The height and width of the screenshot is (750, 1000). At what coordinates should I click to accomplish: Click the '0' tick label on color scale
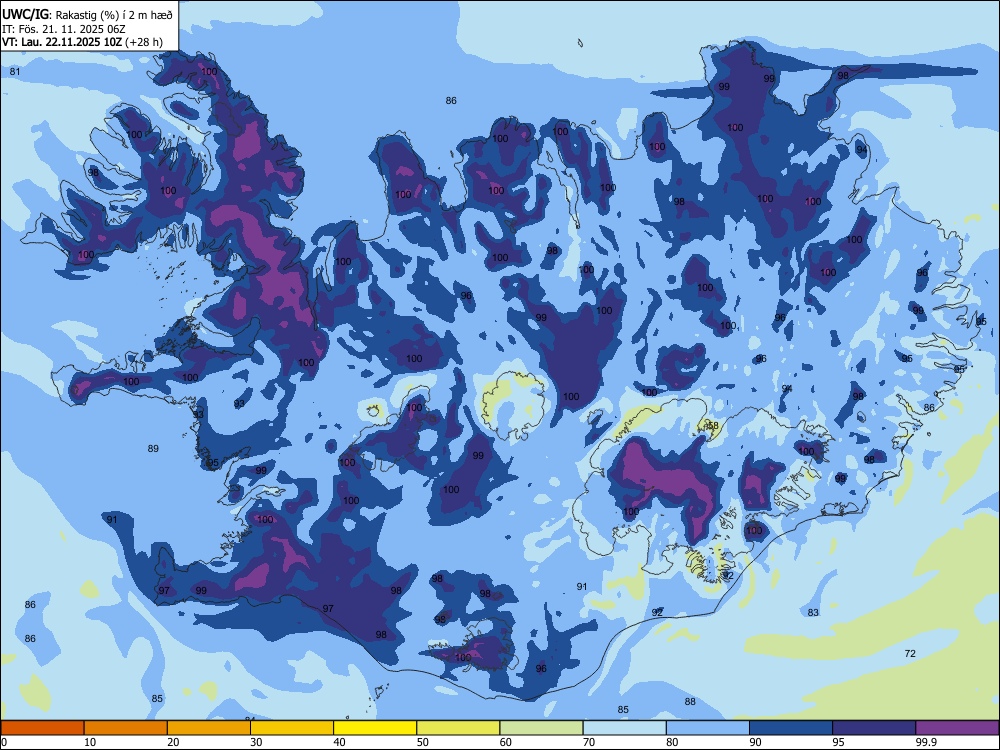(x=4, y=742)
